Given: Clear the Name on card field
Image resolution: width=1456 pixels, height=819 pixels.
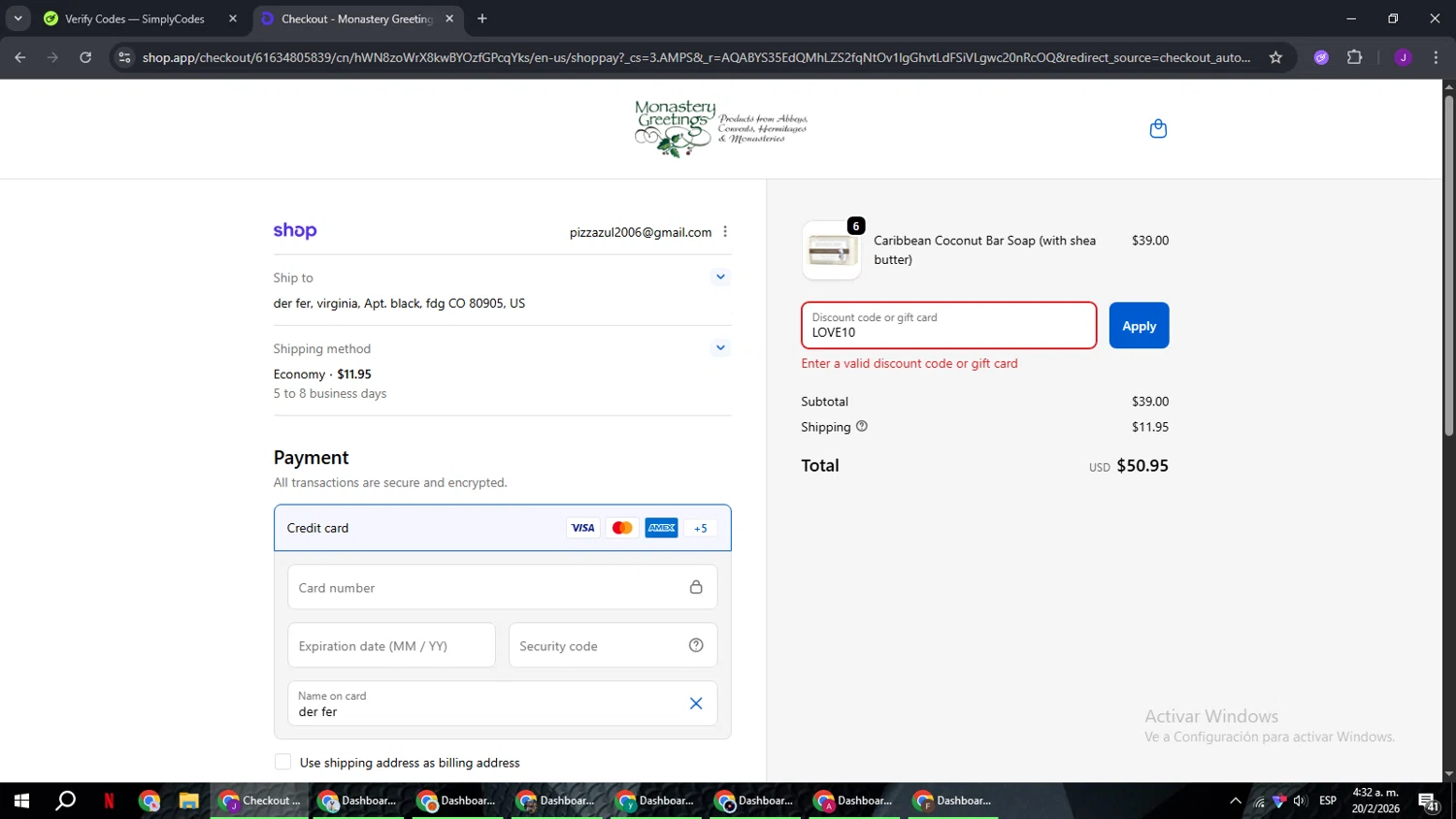Looking at the screenshot, I should [696, 704].
